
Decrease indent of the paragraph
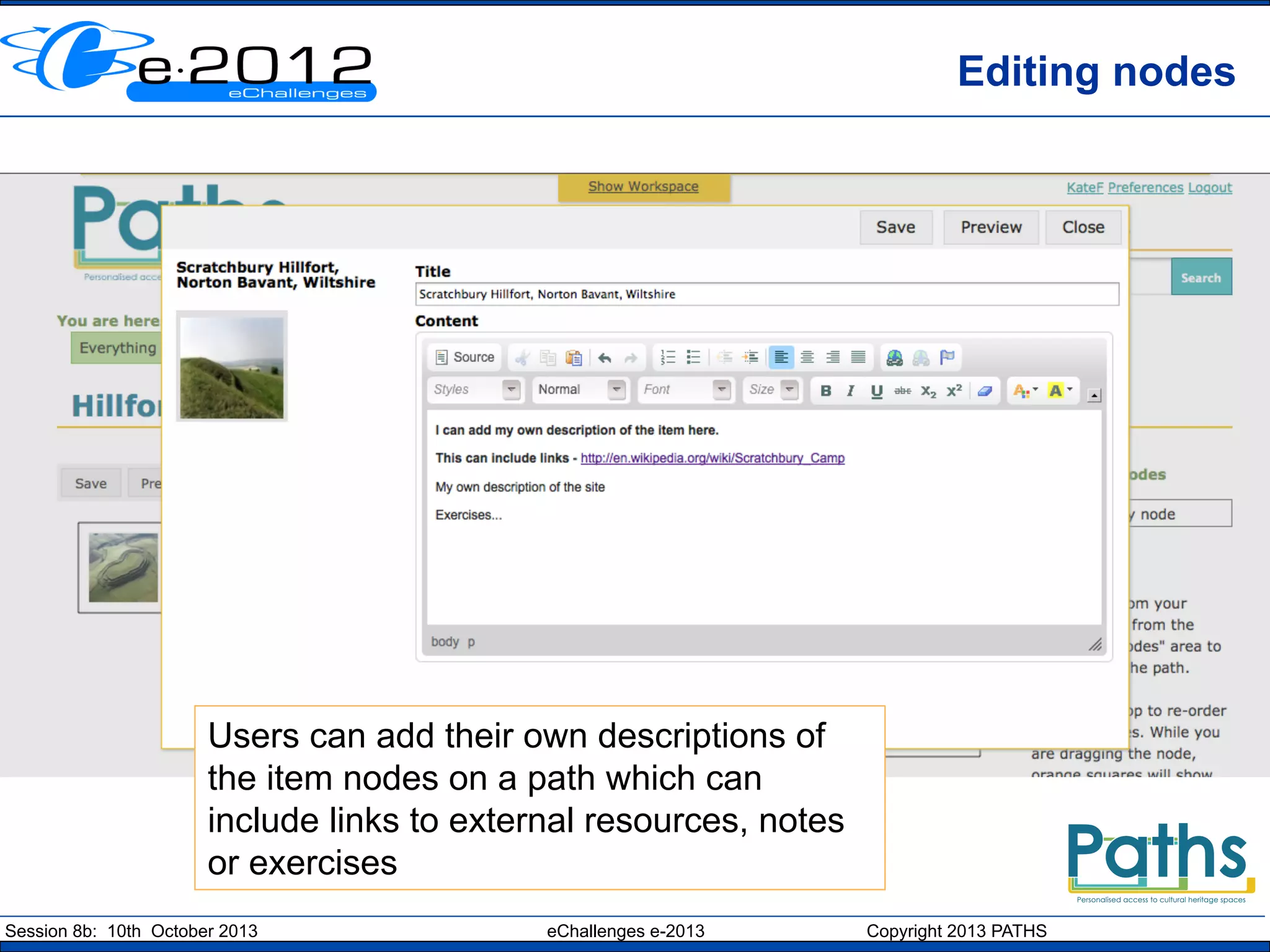[724, 357]
